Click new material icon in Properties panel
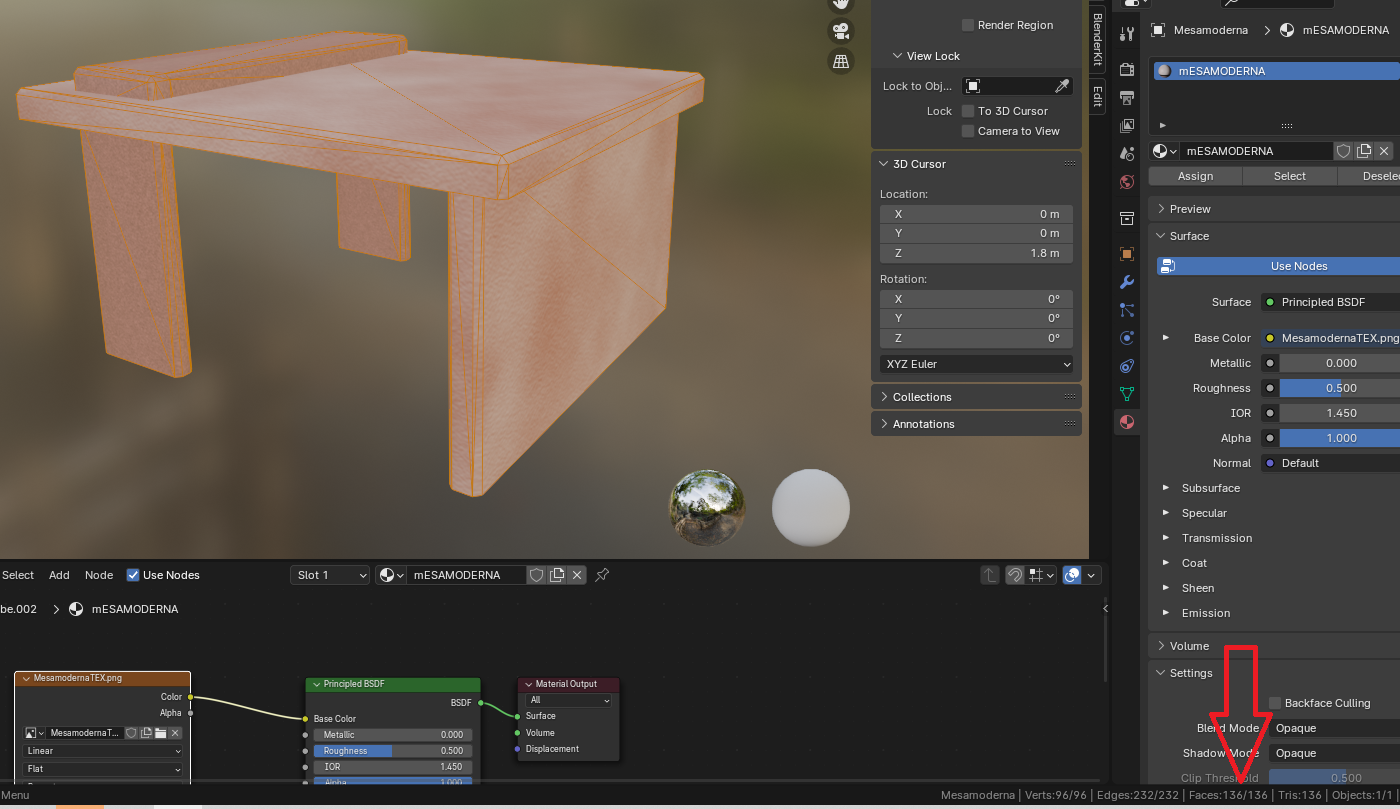Image resolution: width=1400 pixels, height=809 pixels. tap(1364, 151)
